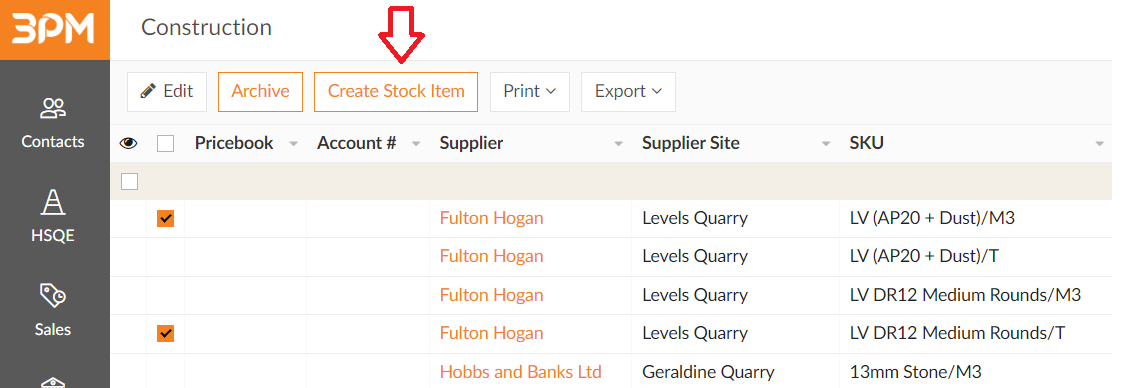Tick the checkbox in the filter row
Screen dimensions: 1121x388
point(129,181)
